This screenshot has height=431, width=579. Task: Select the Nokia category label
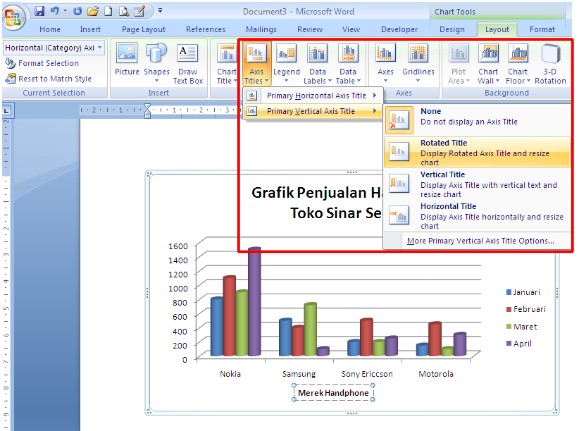pos(230,374)
